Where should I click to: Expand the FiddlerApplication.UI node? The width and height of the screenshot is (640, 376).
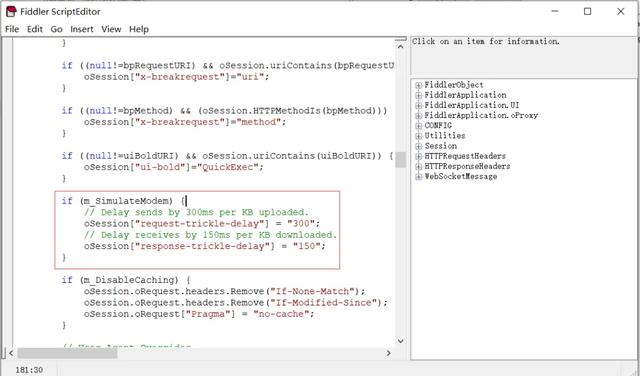(x=418, y=106)
